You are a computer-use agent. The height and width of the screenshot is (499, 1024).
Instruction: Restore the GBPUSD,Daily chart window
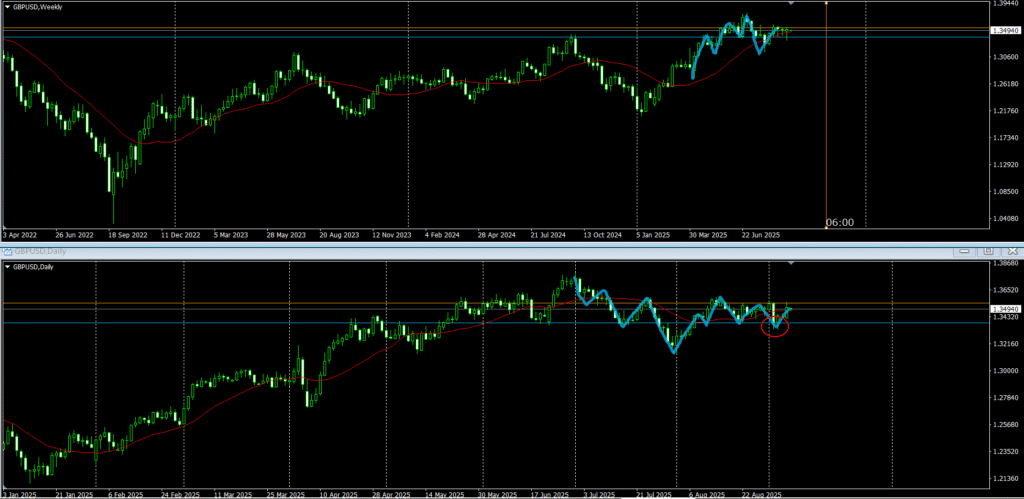(x=988, y=251)
